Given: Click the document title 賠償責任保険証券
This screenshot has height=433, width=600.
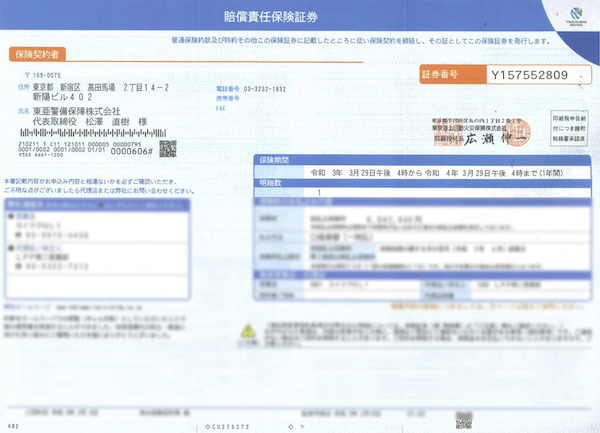Looking at the screenshot, I should click(271, 16).
